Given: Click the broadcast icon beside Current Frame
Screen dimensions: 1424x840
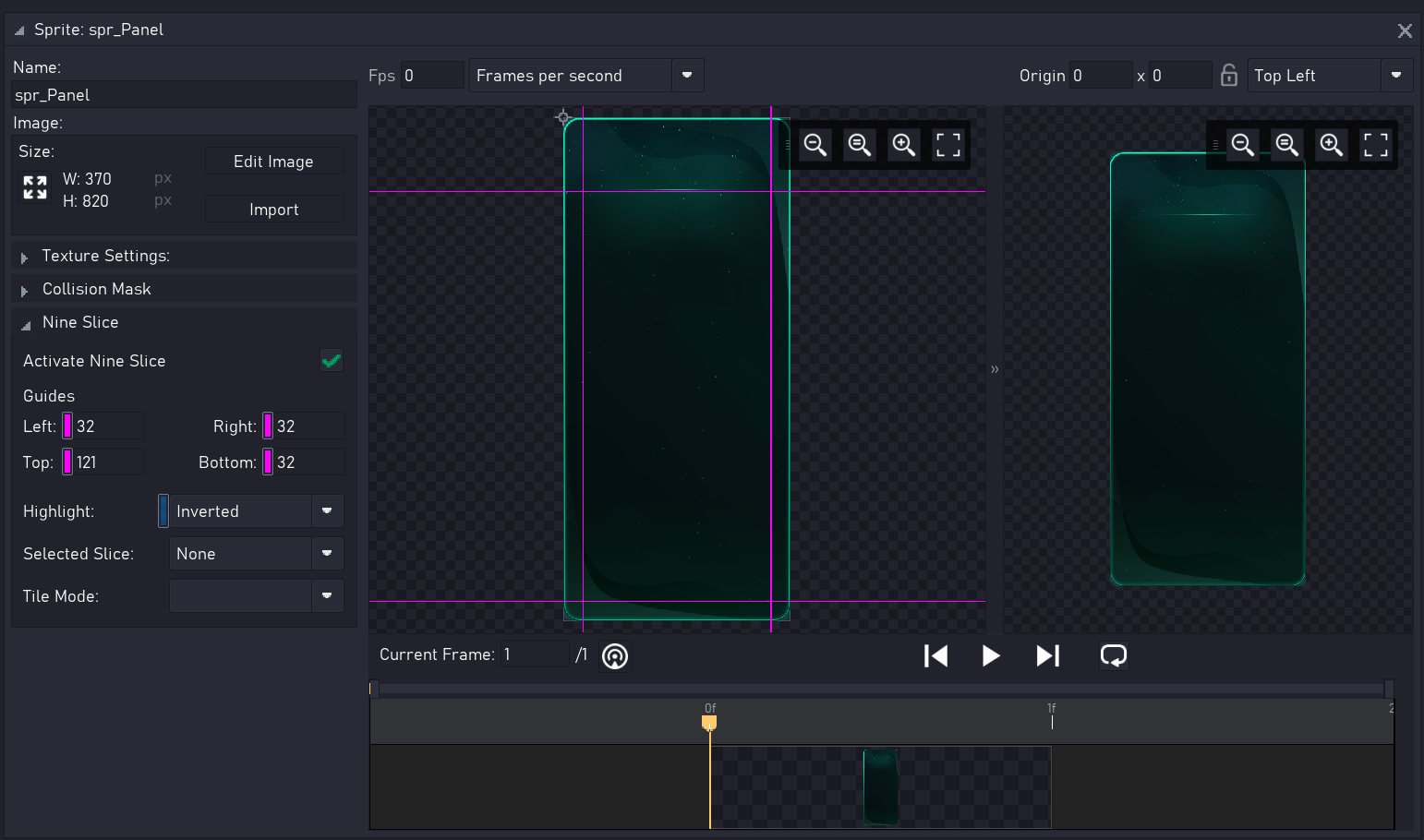Looking at the screenshot, I should (x=615, y=656).
